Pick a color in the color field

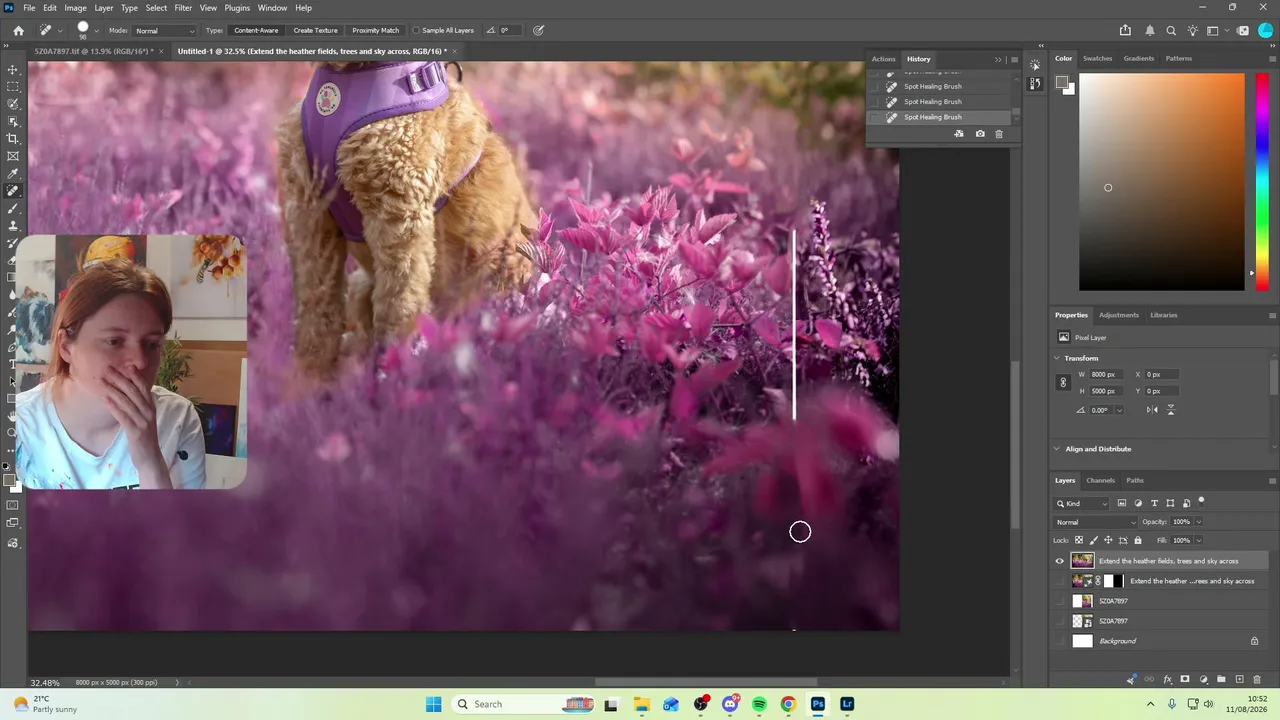tap(1162, 181)
